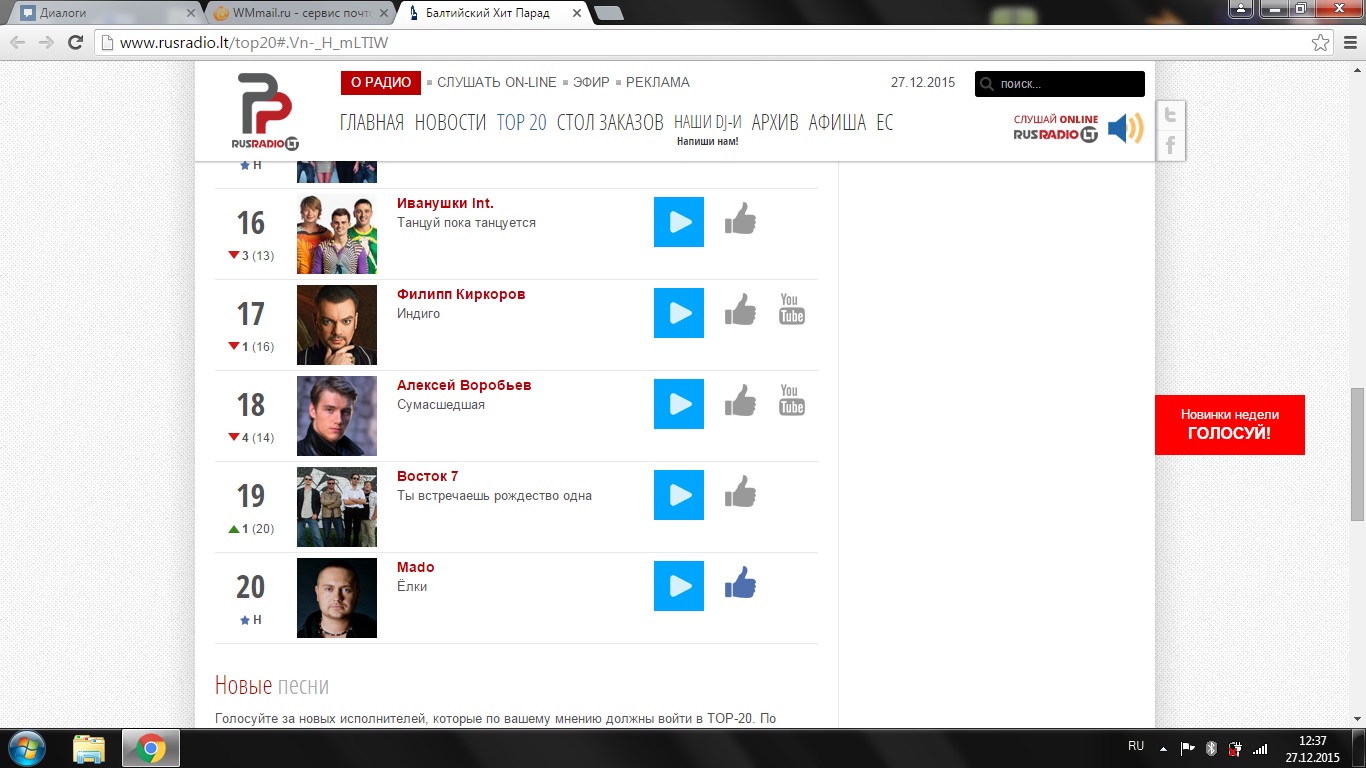Image resolution: width=1366 pixels, height=768 pixels.
Task: Go to СТОЛ ЗАКАЗОВ menu item
Action: [610, 122]
